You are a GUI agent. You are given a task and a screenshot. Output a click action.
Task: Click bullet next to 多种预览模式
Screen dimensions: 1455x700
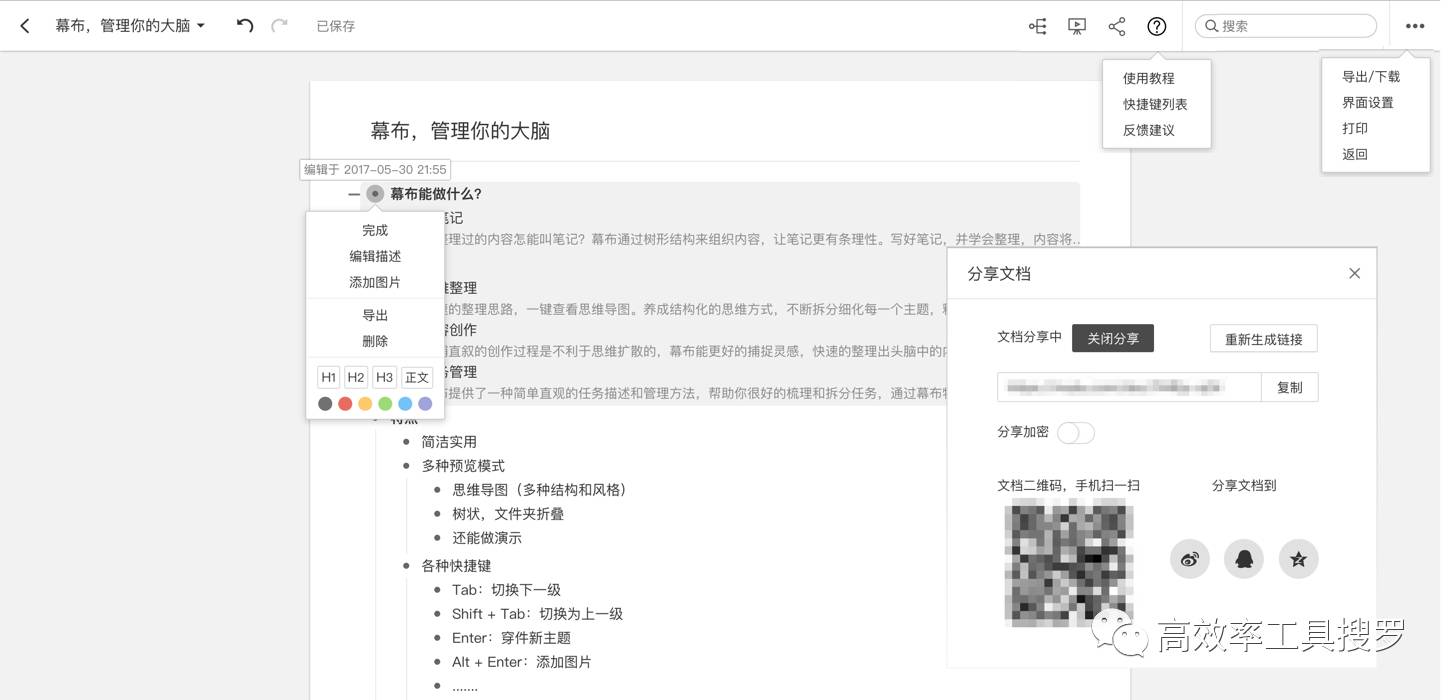click(x=406, y=465)
